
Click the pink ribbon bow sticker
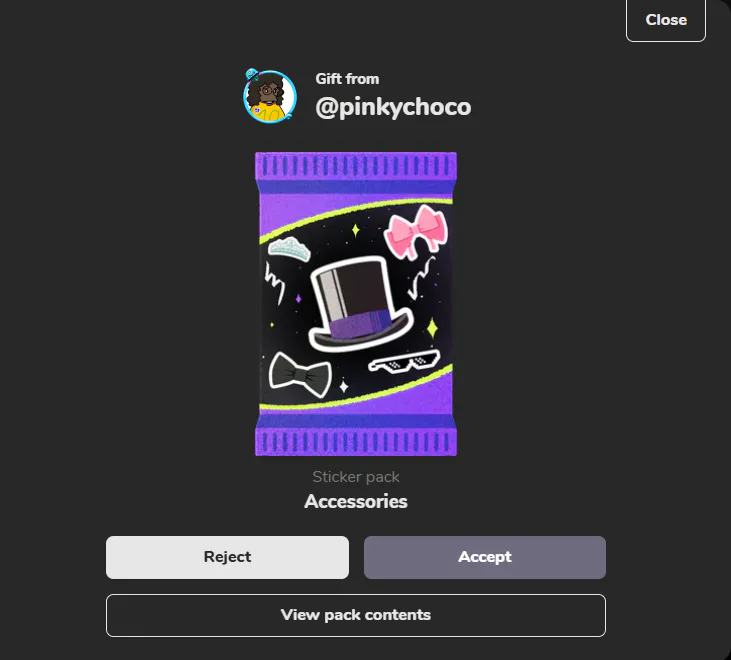[x=416, y=232]
